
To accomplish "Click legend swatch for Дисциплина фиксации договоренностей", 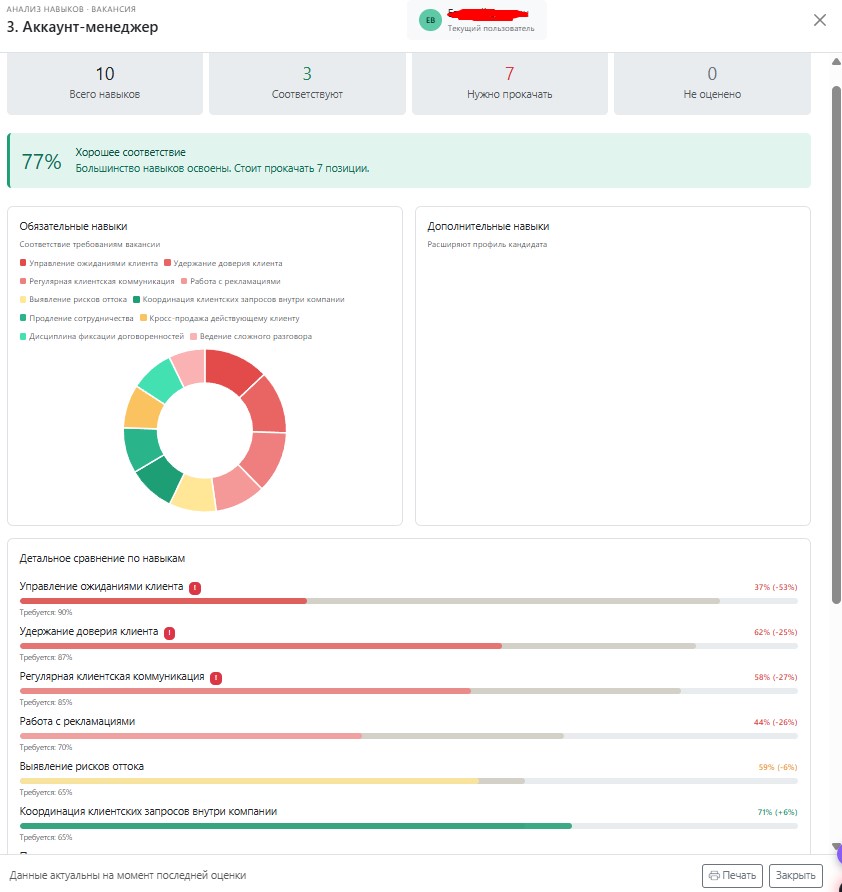I will tap(23, 336).
